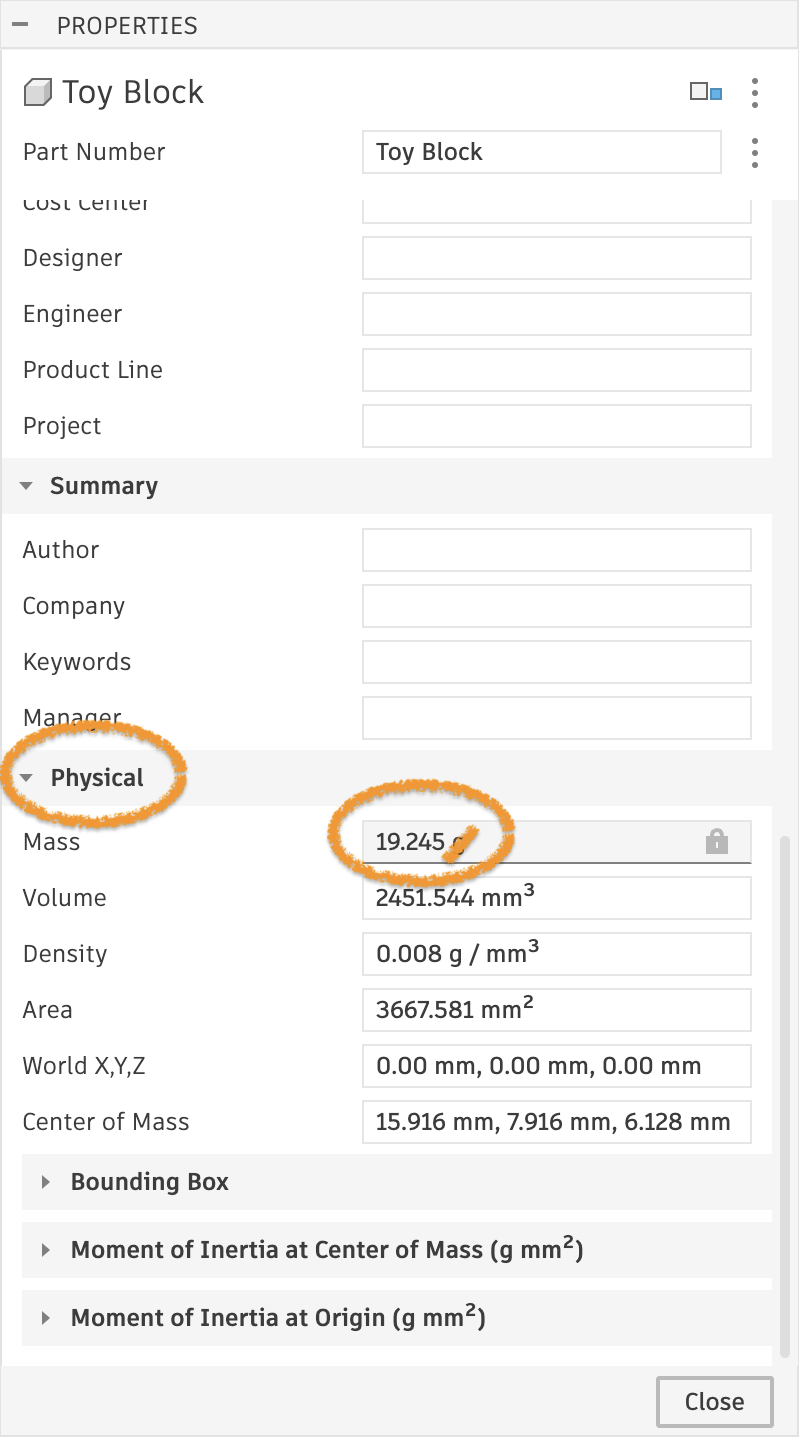
Task: Expand Moment of Inertia at Origin
Action: pos(46,1318)
